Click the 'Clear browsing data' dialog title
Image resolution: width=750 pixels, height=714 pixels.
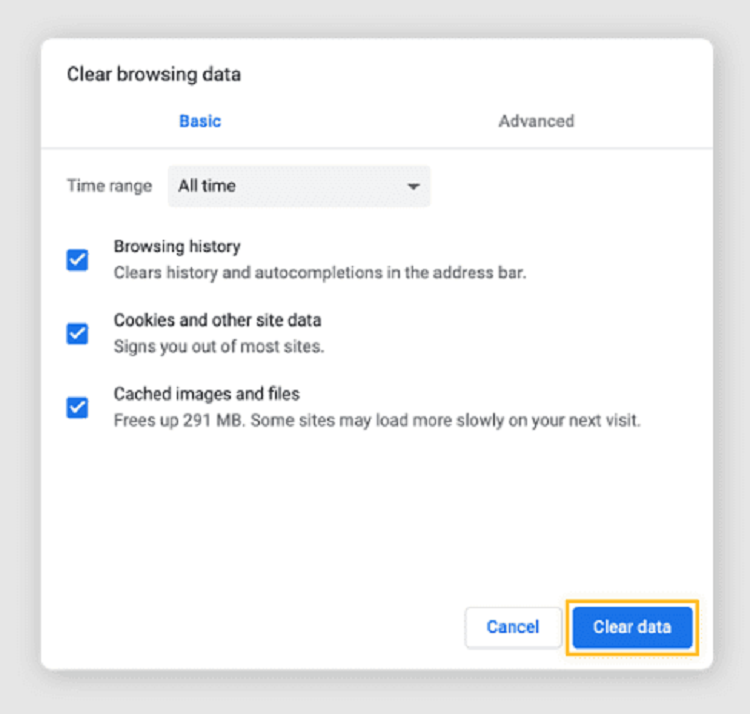coord(153,74)
